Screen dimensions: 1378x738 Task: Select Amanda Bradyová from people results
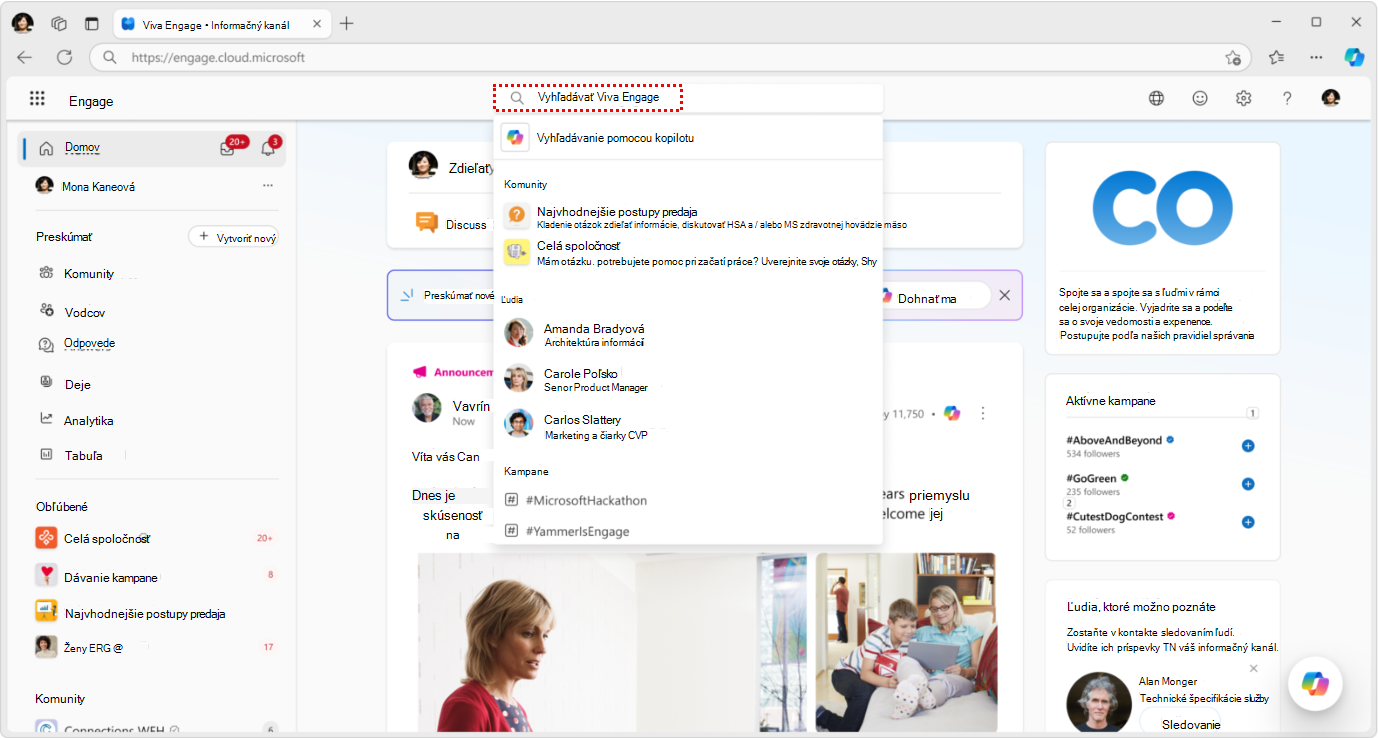[x=688, y=334]
